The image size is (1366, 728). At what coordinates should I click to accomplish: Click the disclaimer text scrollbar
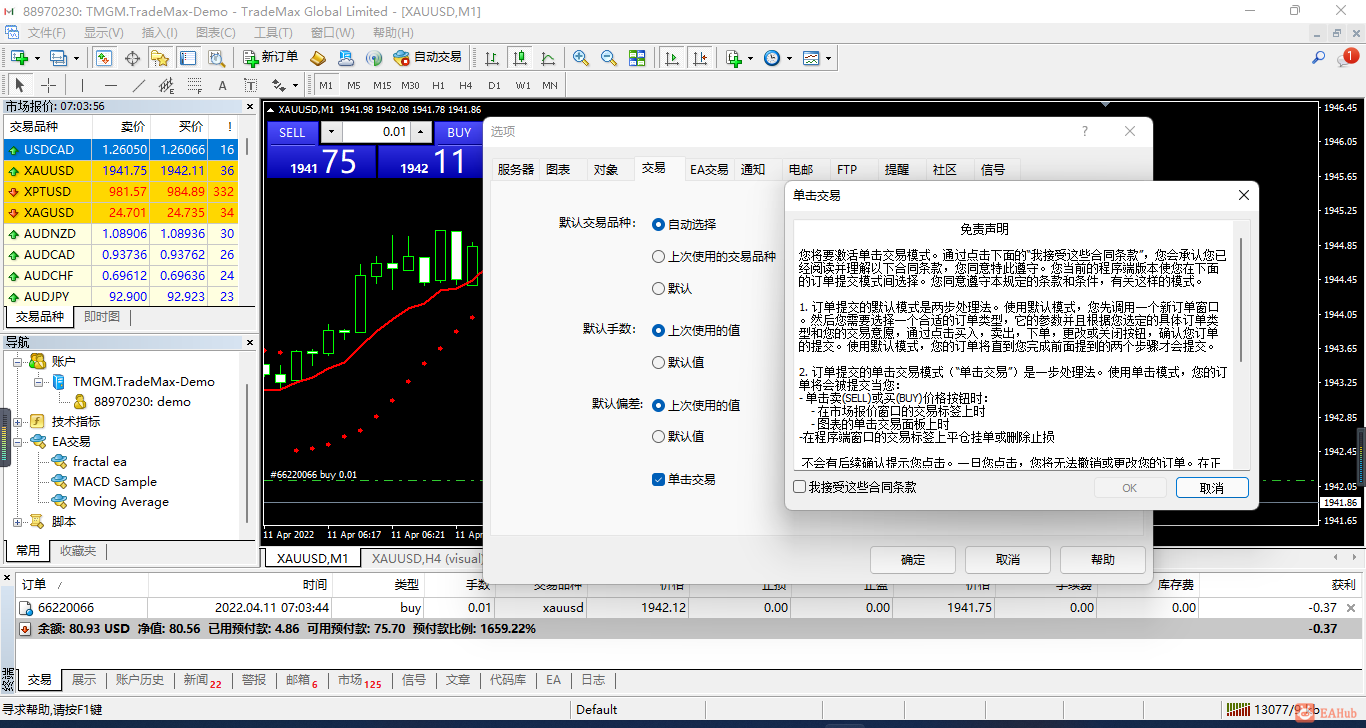click(1240, 300)
